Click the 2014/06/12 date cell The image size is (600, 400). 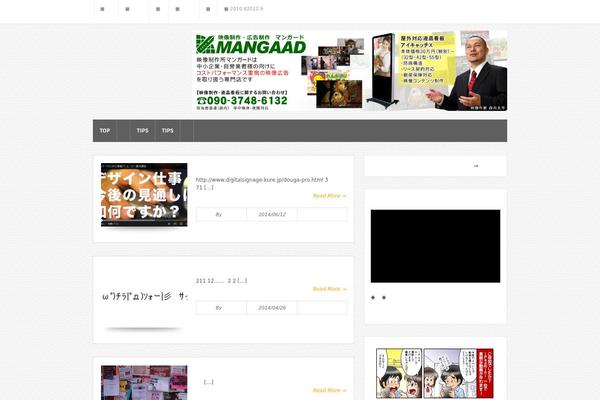click(272, 214)
